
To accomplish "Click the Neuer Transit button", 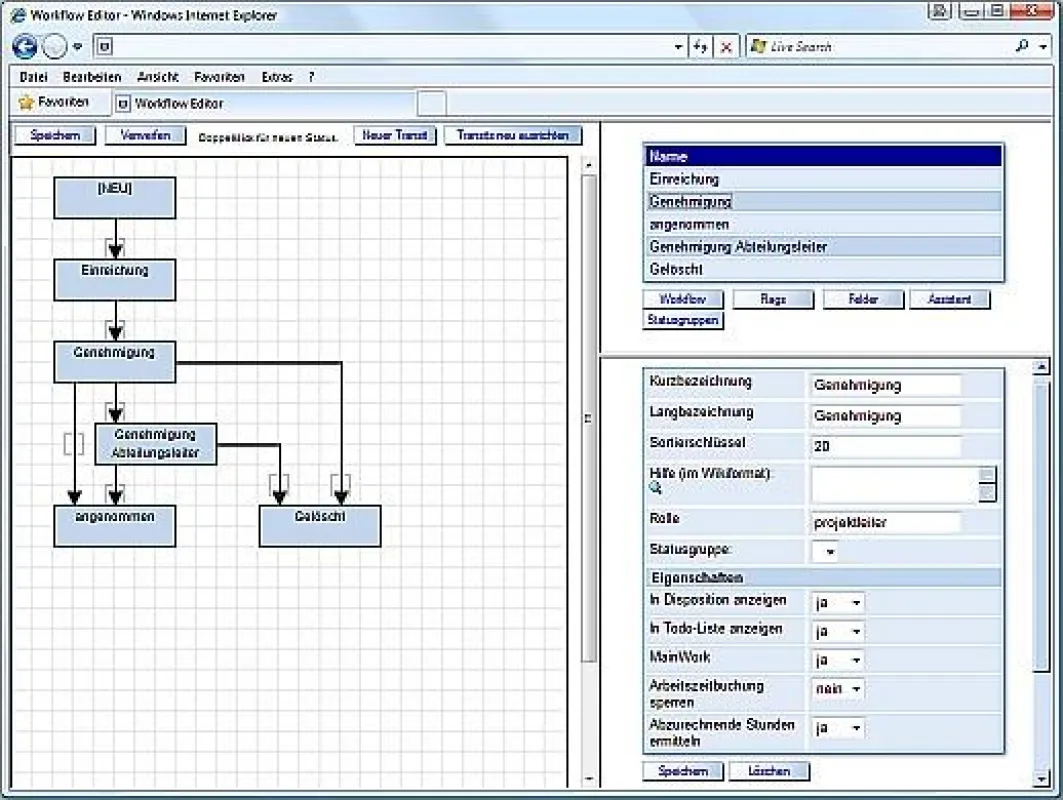I will coord(395,136).
